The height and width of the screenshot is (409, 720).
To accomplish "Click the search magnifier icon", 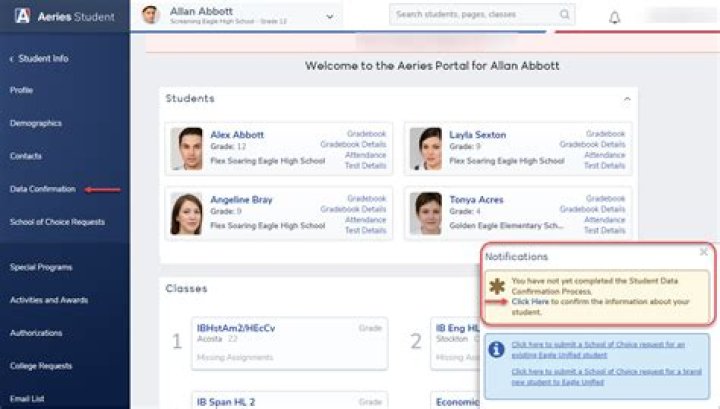I will 564,14.
